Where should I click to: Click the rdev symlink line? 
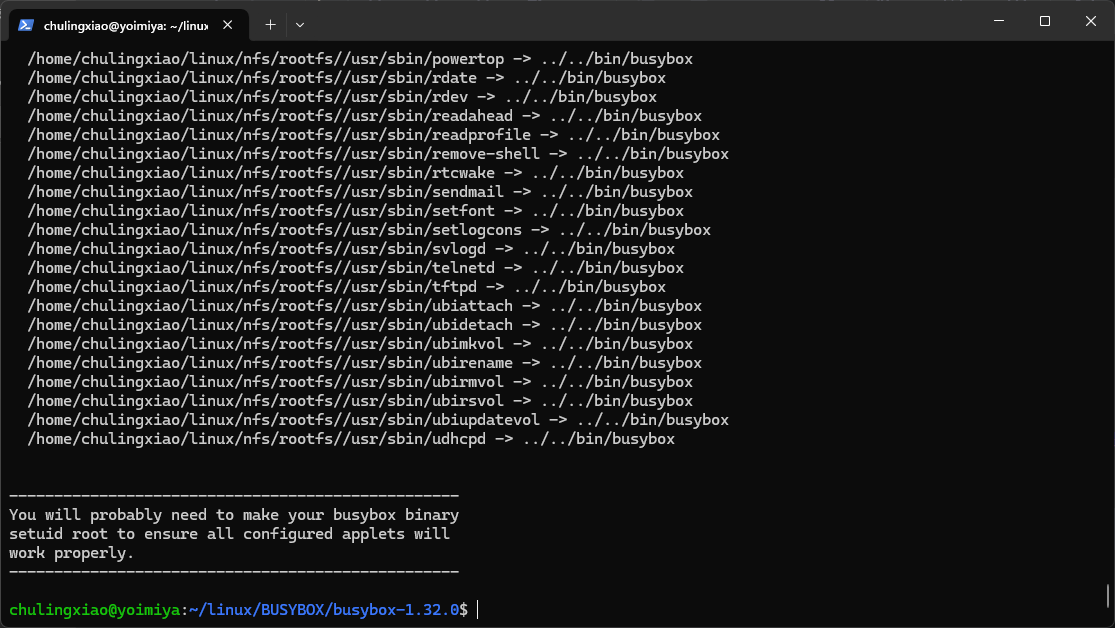coord(342,97)
